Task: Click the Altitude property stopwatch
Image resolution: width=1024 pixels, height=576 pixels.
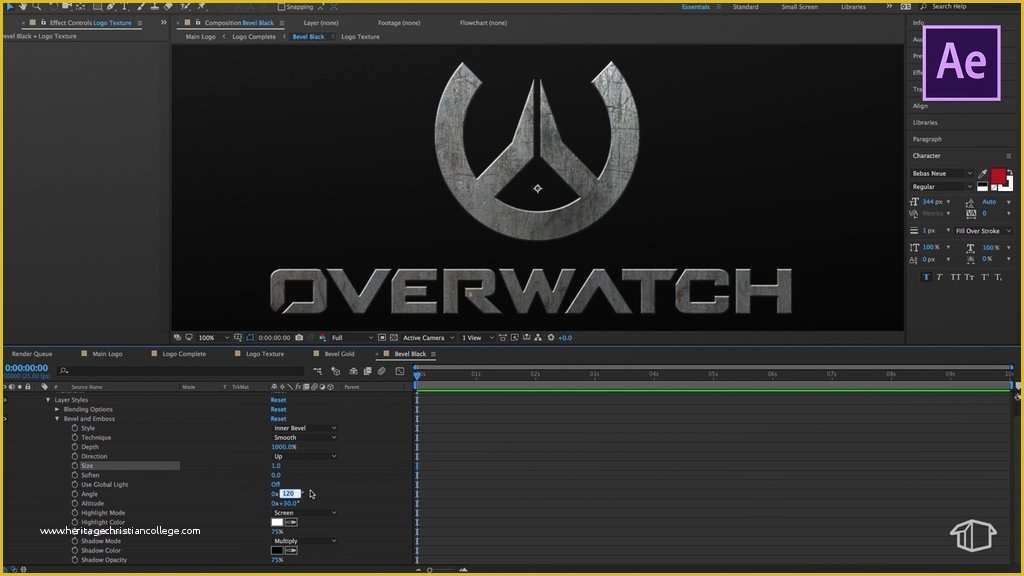Action: tap(74, 504)
